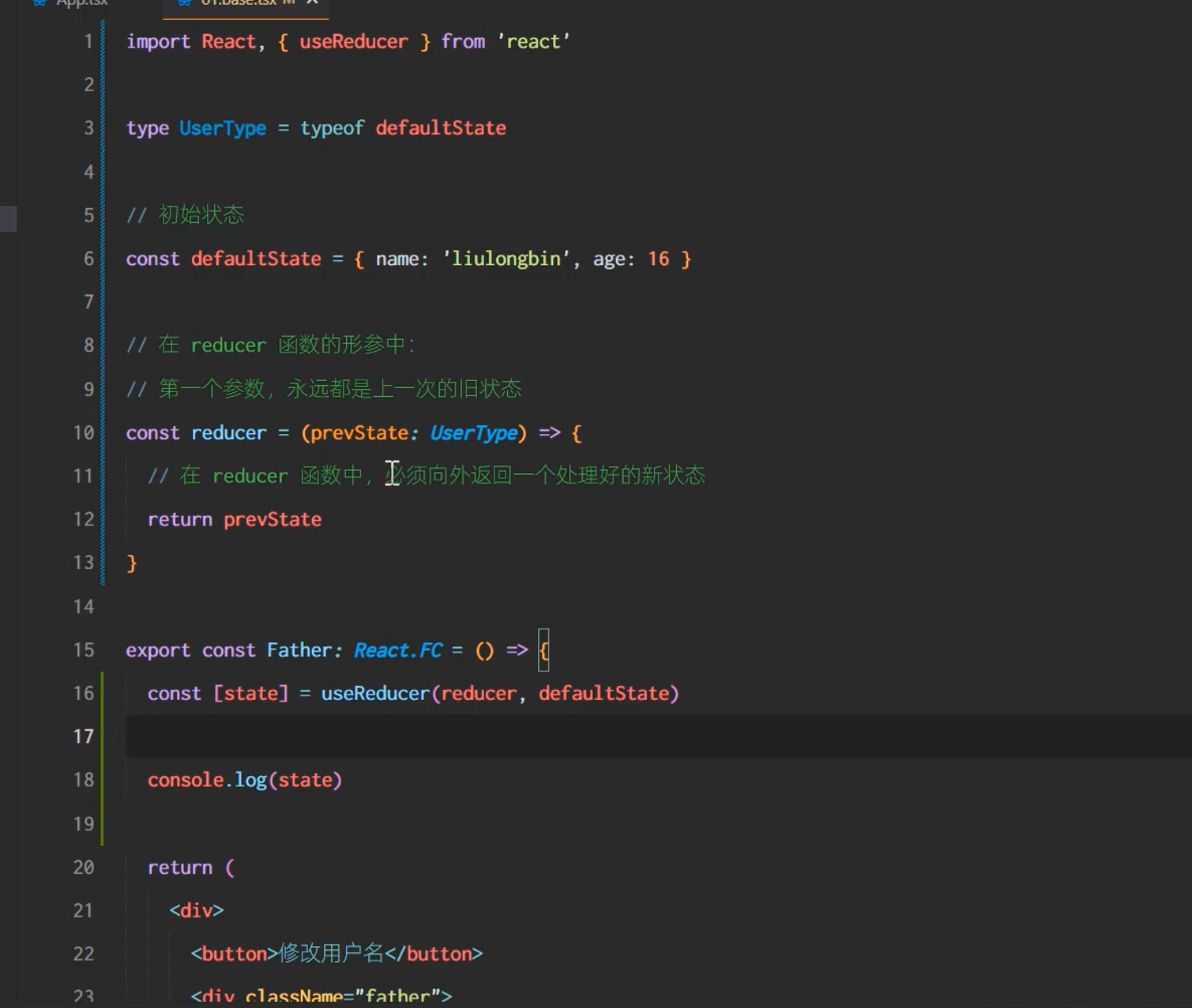Click useReducer call on line 16

click(375, 694)
